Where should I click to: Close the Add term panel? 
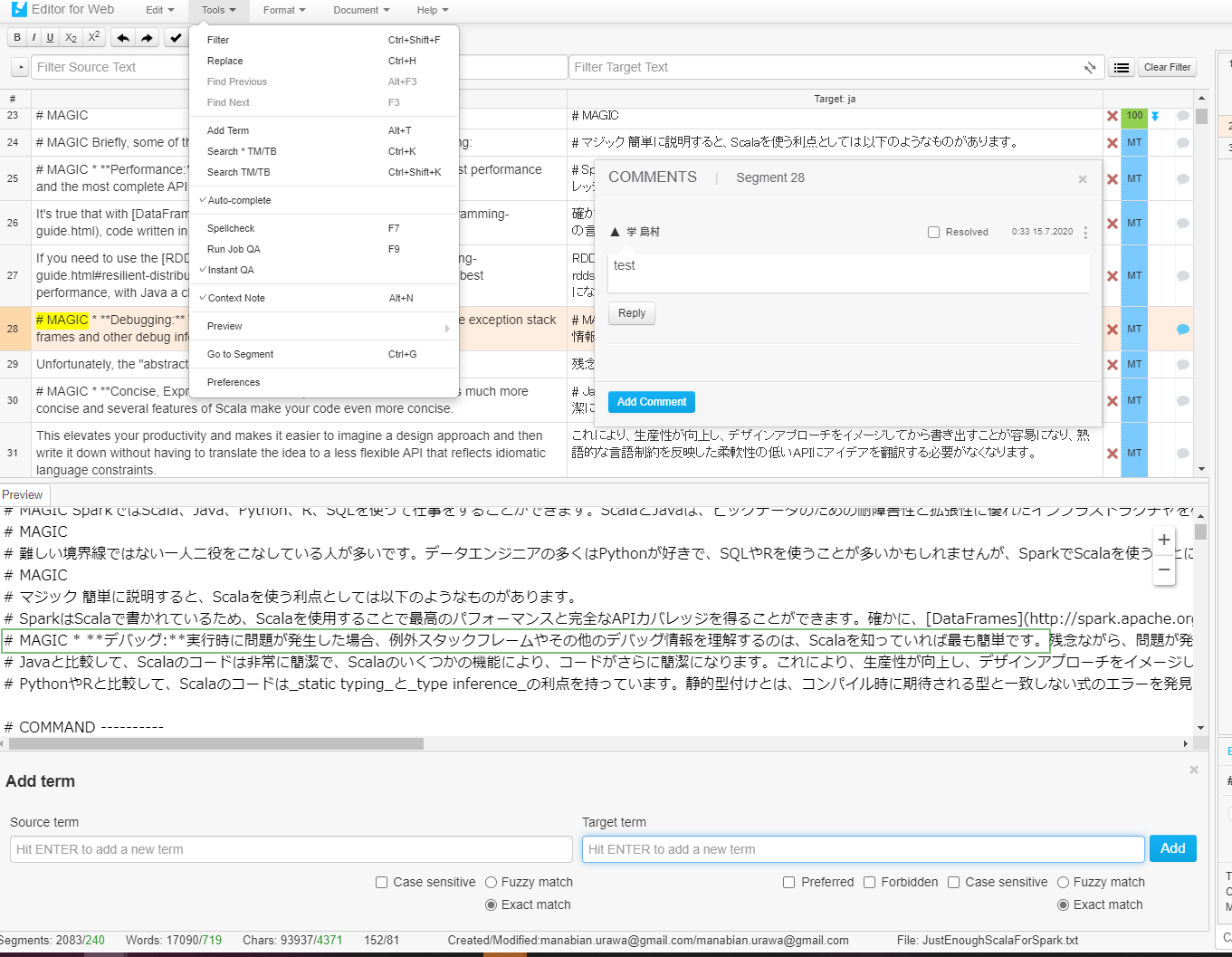click(x=1194, y=770)
